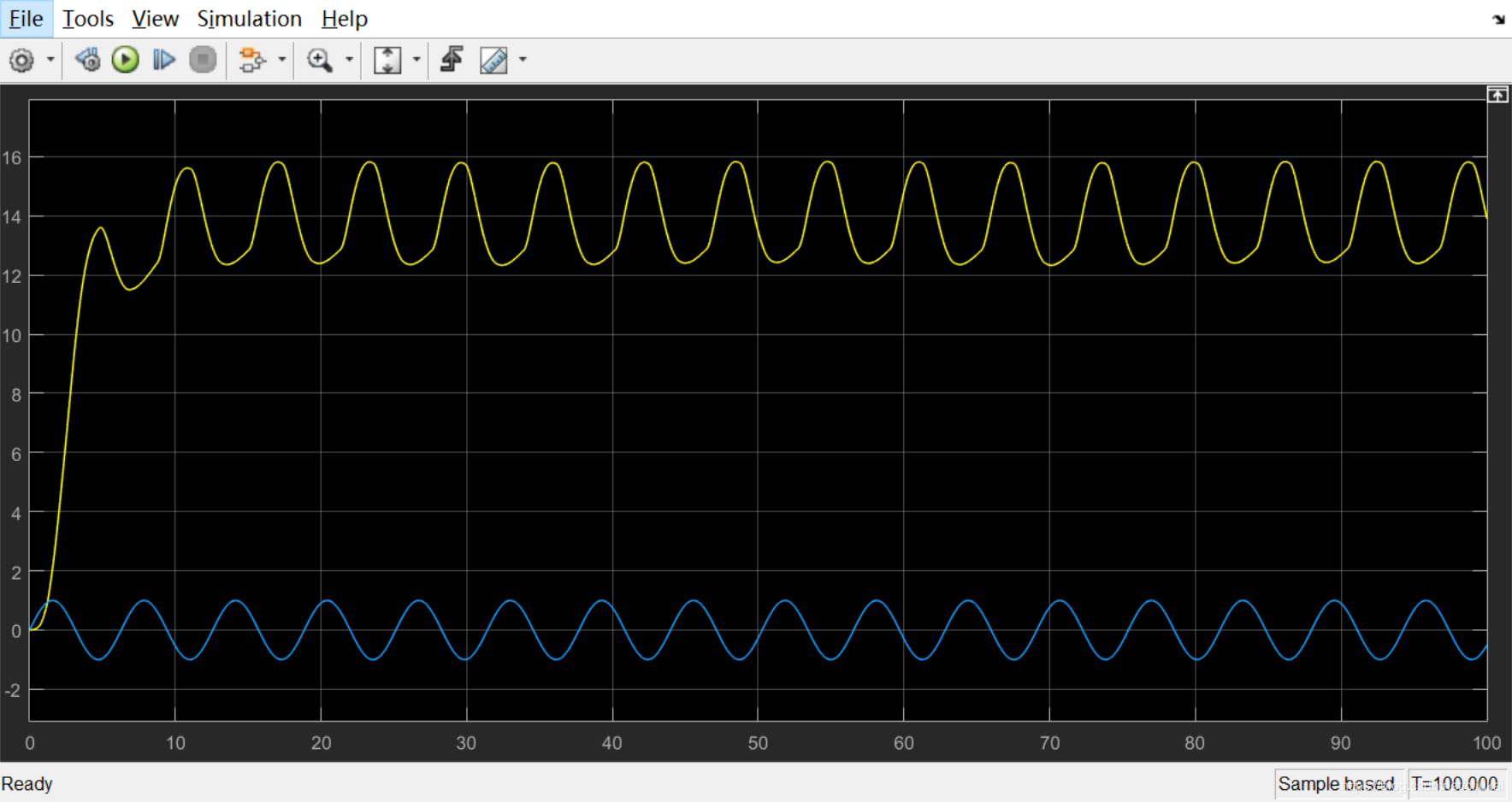
Task: Click the y-axis label 16
Action: coord(12,157)
